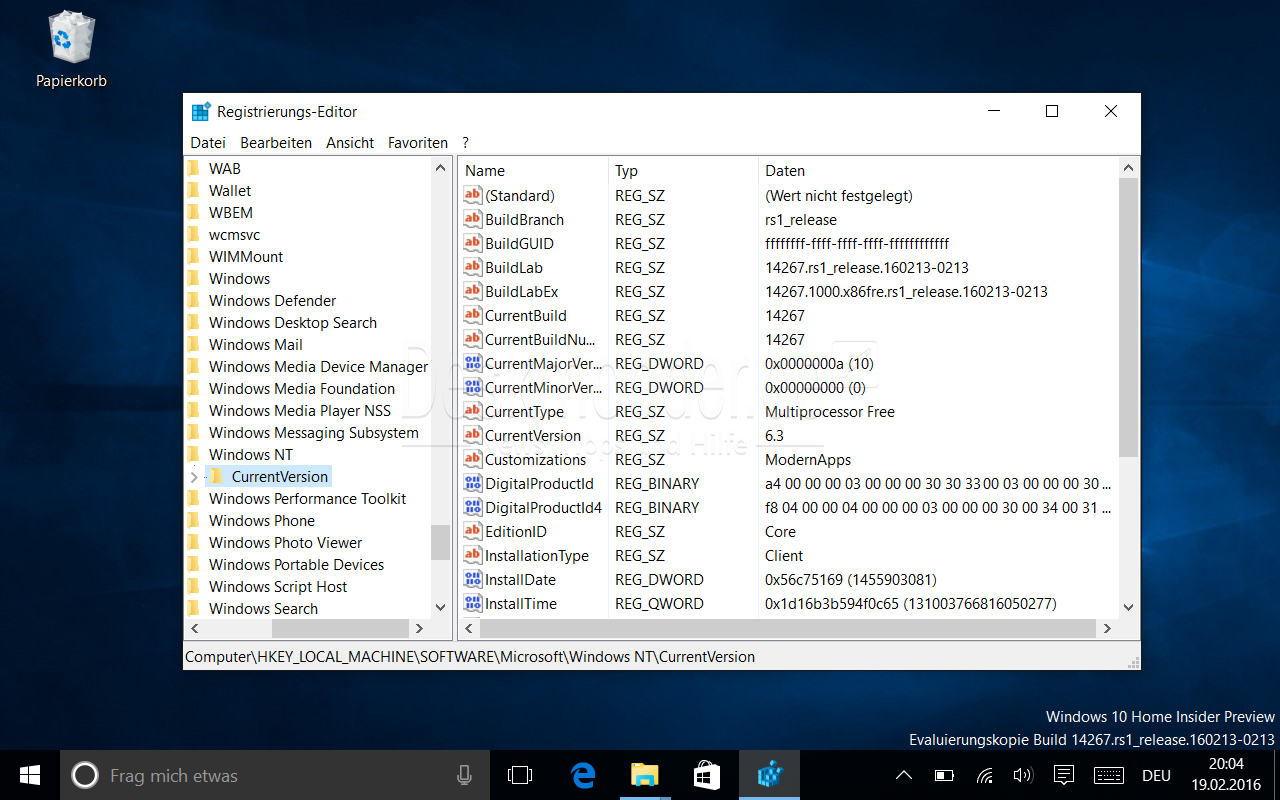Click the Windows Search folder icon
Screen dimensions: 1280x800
pos(193,609)
